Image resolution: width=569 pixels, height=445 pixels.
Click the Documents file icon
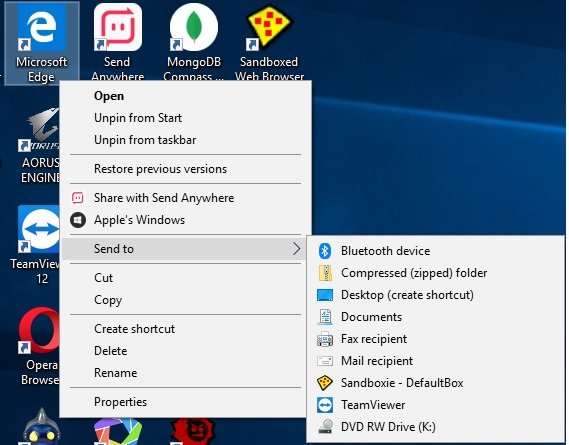(x=325, y=317)
